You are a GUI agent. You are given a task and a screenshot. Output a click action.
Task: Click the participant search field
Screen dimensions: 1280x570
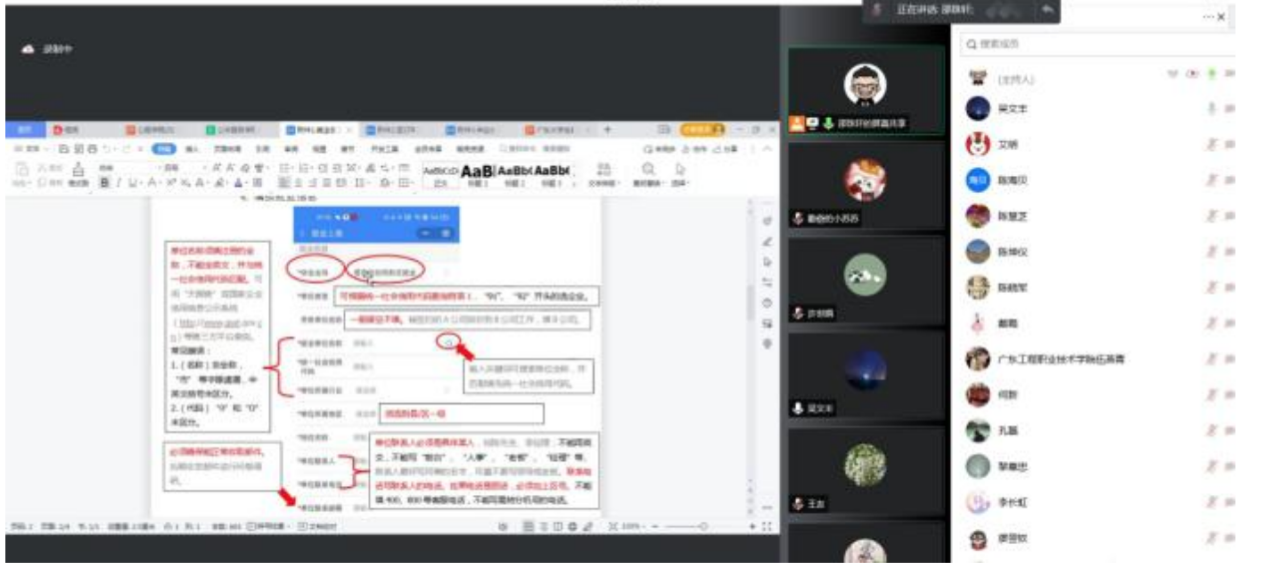tap(1090, 44)
